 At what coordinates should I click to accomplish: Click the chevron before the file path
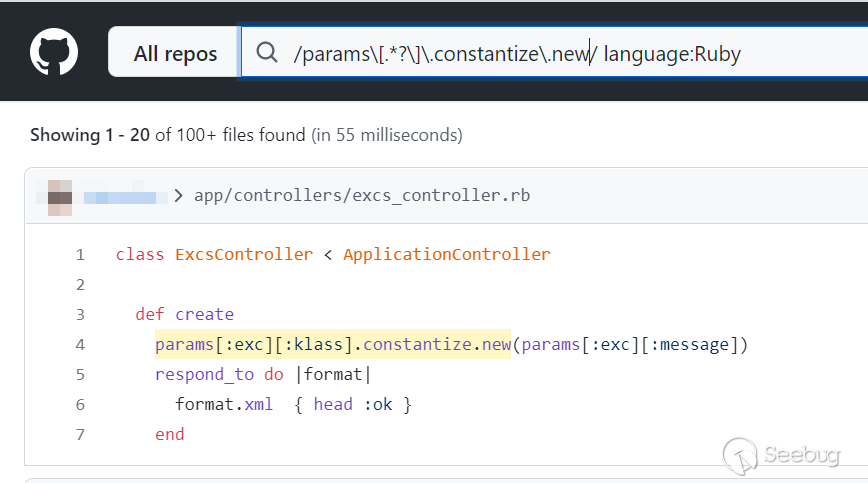click(x=179, y=196)
